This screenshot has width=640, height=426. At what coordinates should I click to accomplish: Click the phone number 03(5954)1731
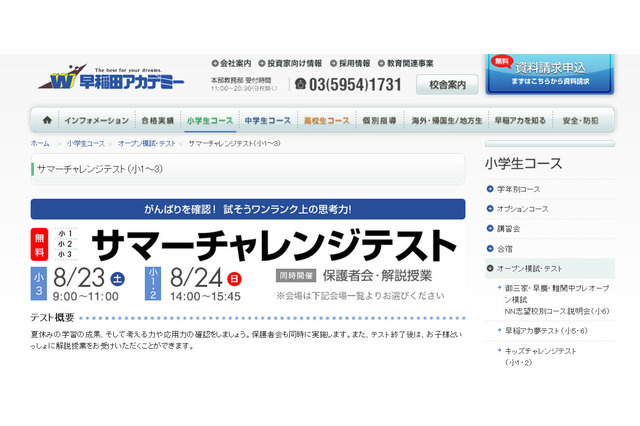pos(355,84)
